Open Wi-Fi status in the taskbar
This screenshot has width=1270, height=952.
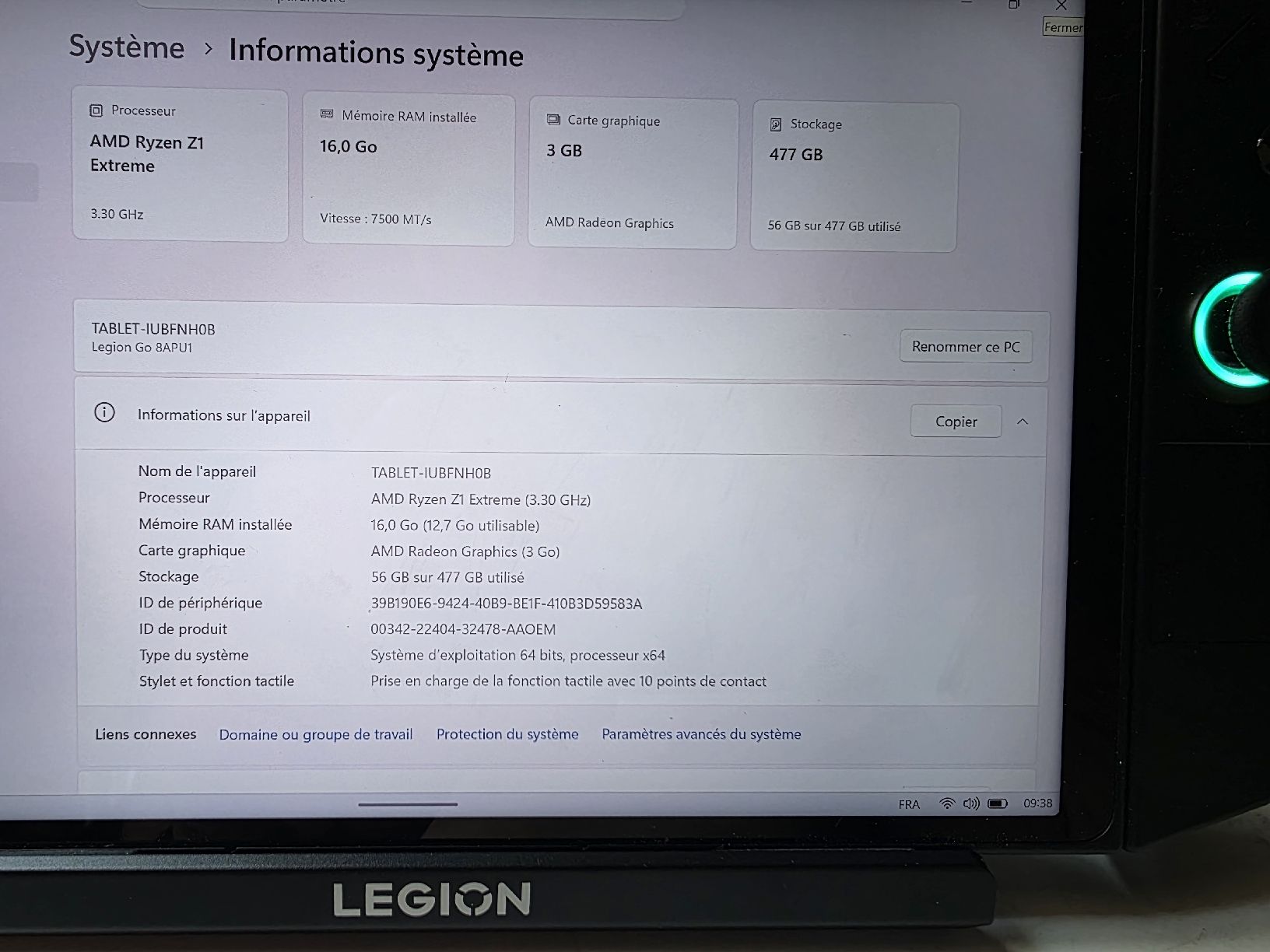click(947, 803)
